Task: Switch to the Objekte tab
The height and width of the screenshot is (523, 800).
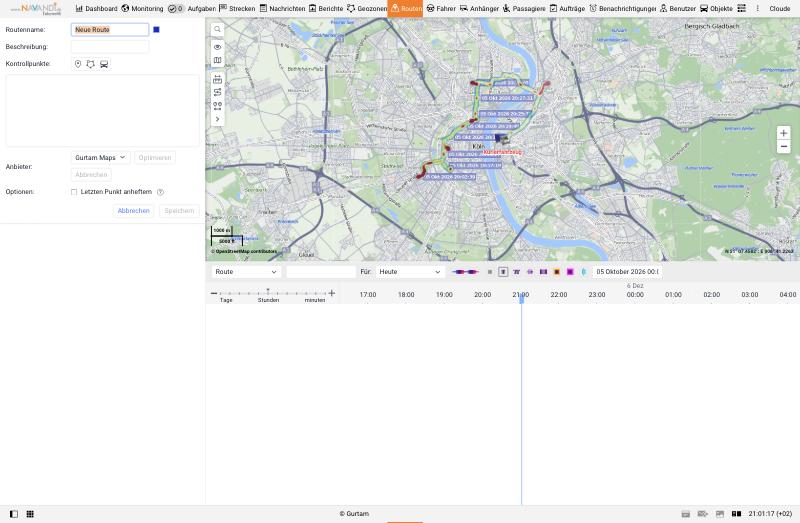Action: (x=716, y=9)
